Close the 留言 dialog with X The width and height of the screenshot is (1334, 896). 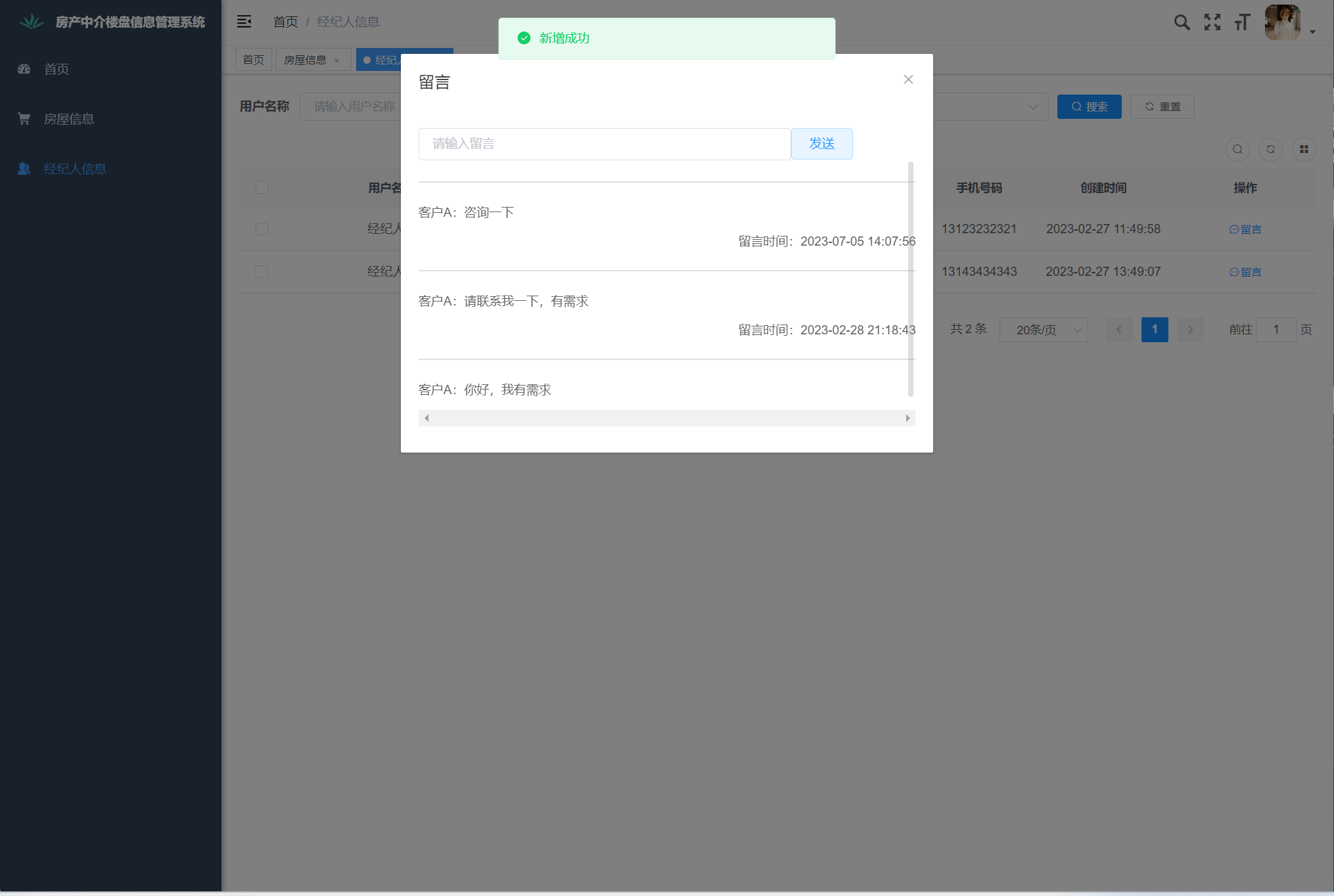908,79
